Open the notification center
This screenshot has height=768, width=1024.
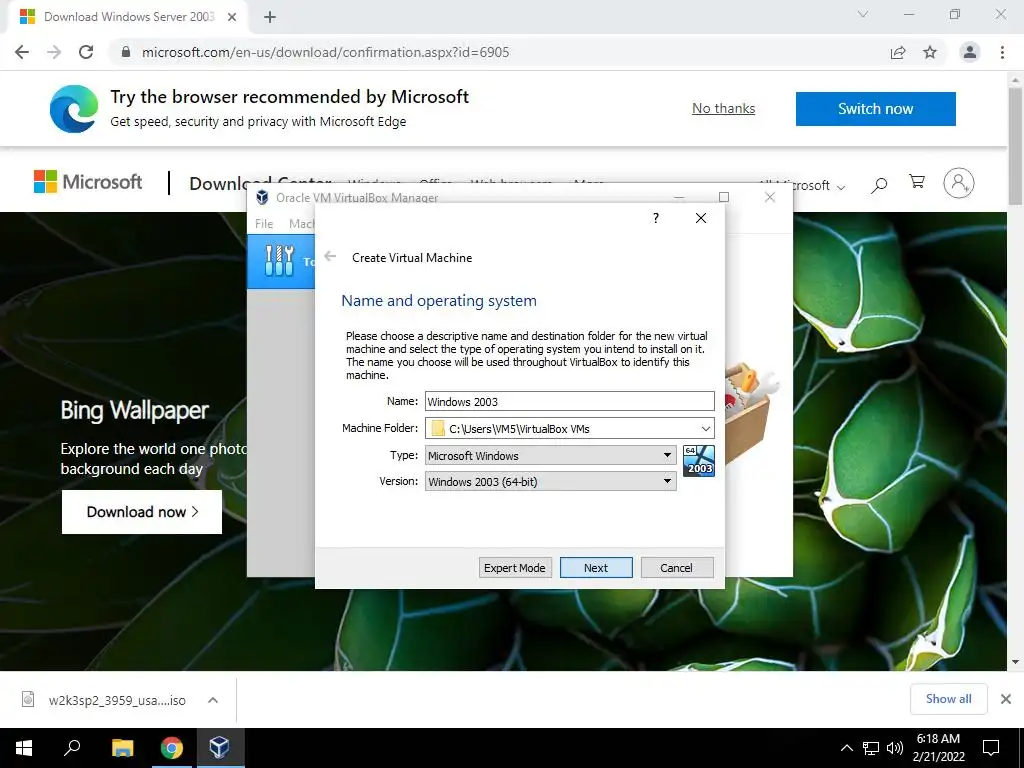[x=991, y=748]
